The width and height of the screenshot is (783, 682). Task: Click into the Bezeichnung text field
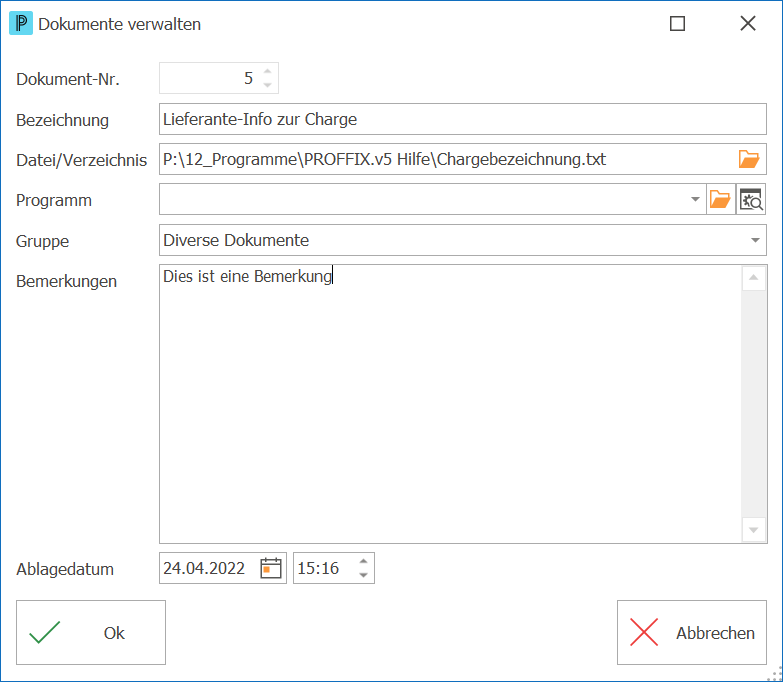462,119
